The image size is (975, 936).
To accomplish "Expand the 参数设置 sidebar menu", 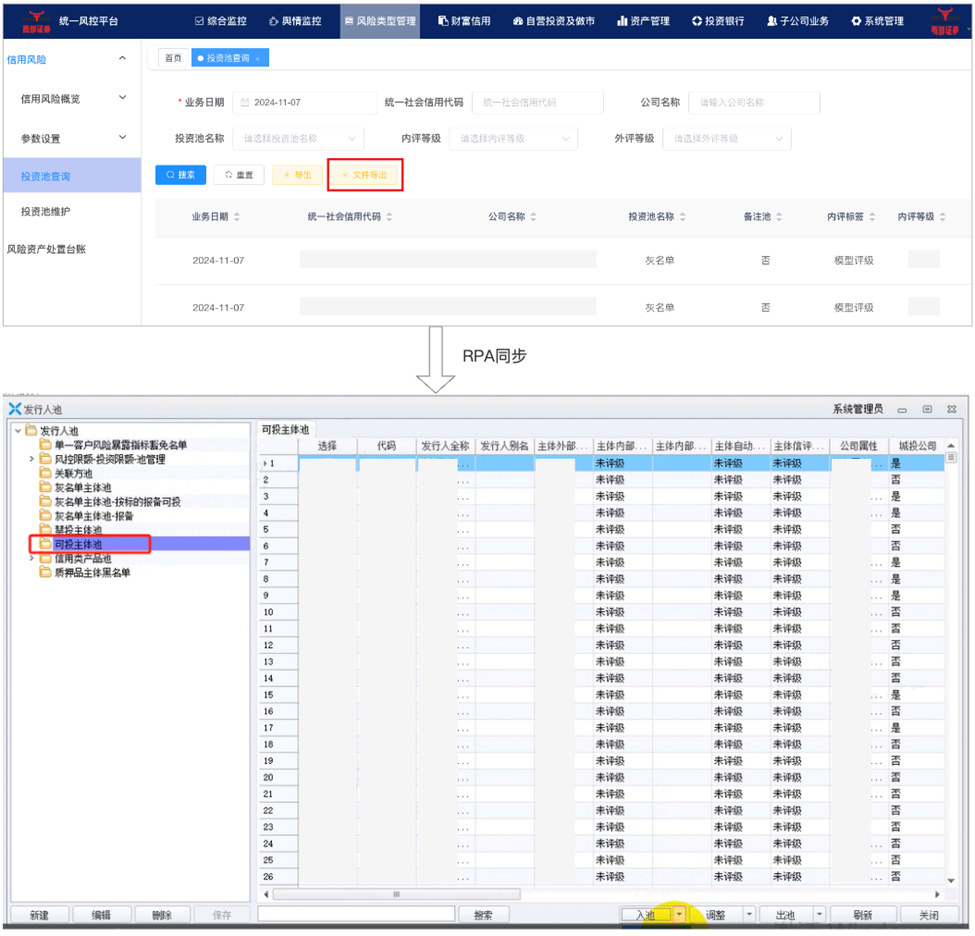I will click(122, 138).
